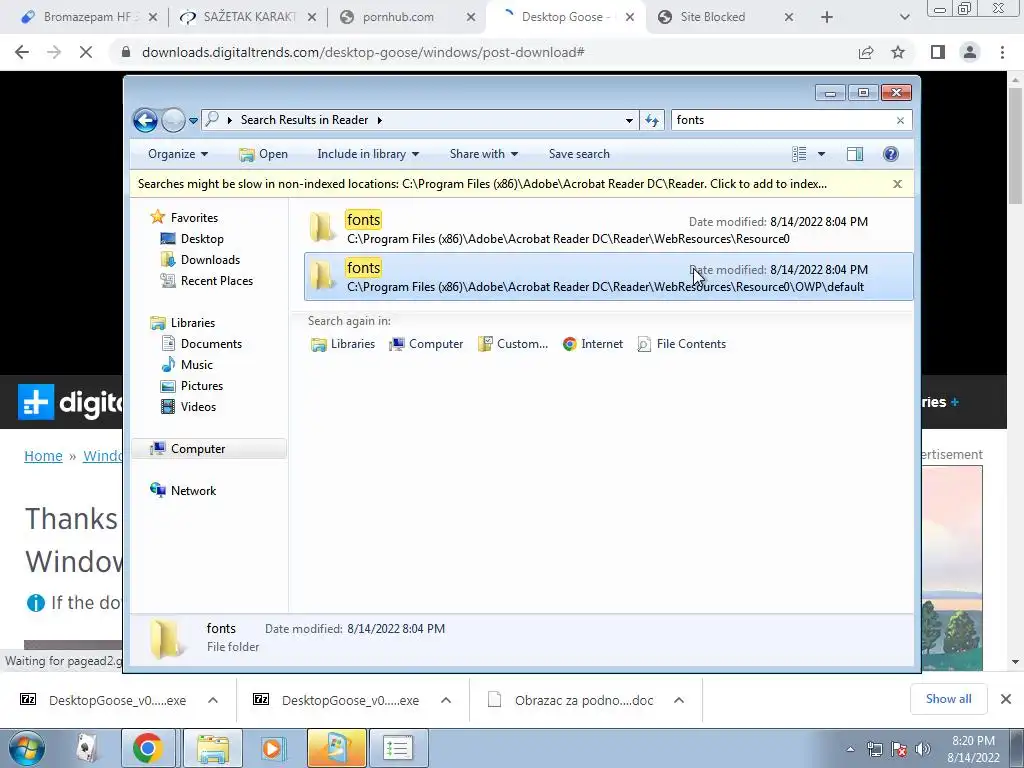1024x768 pixels.
Task: Expand options for second DesktopGoose download
Action: point(446,700)
